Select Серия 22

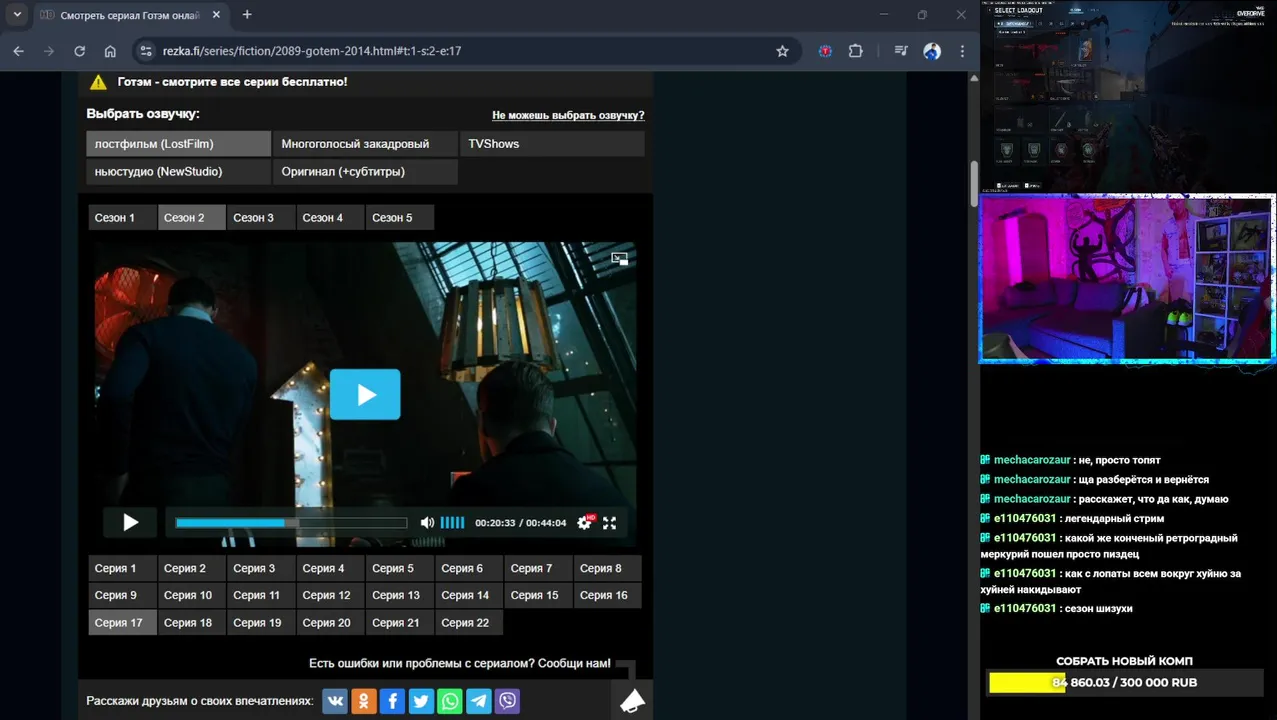pyautogui.click(x=469, y=622)
